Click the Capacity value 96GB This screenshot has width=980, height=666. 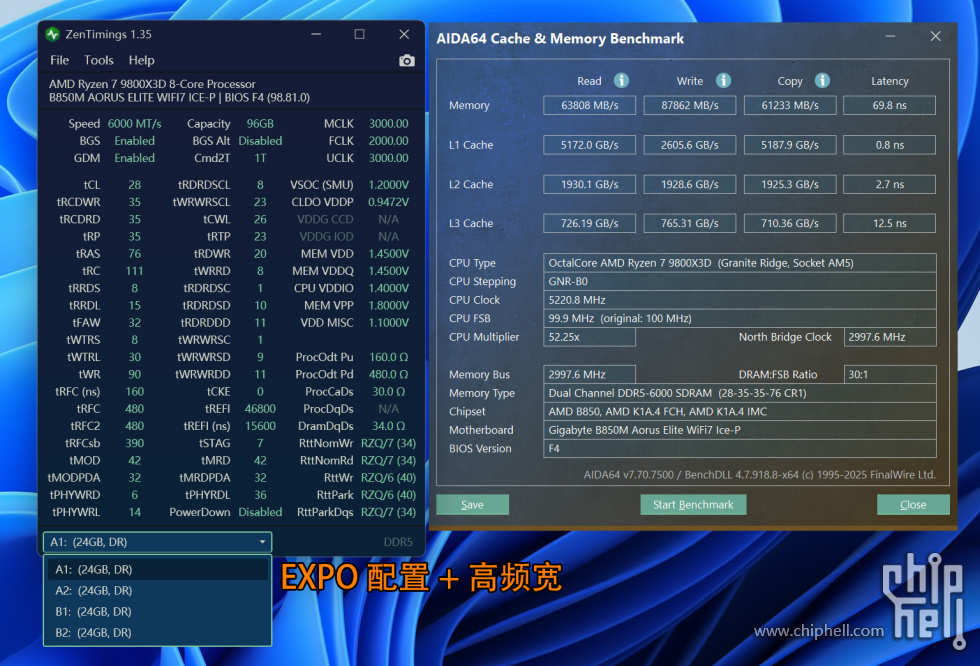(260, 124)
